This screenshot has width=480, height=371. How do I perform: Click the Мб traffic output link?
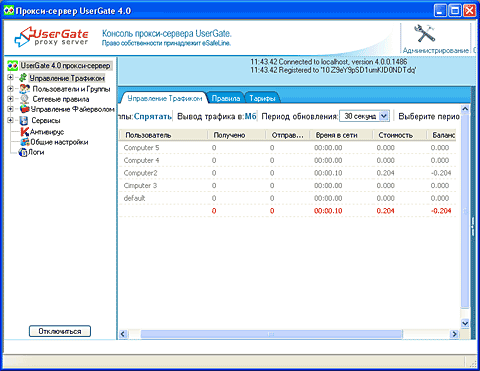[251, 116]
